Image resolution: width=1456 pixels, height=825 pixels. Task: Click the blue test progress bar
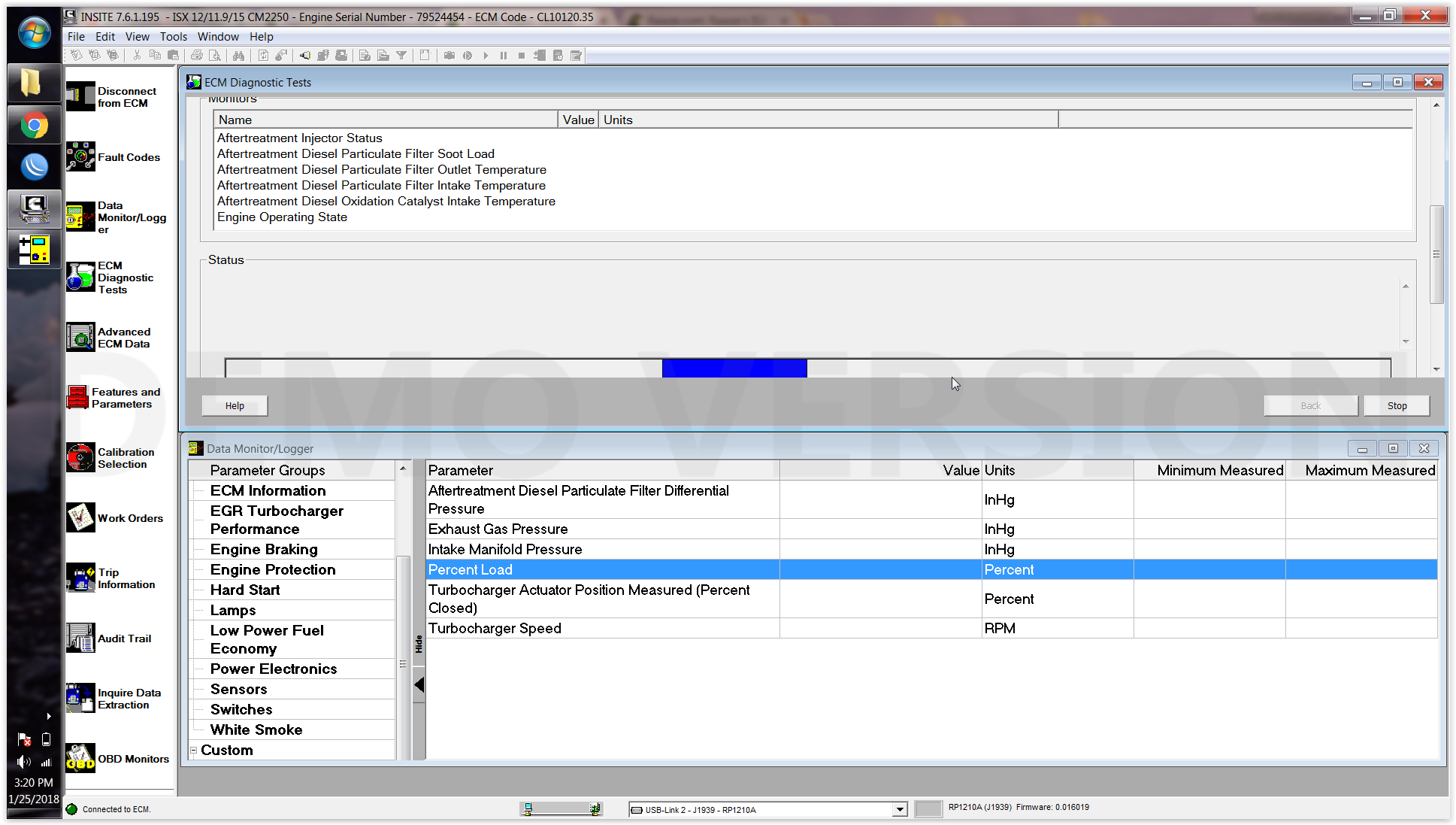[734, 368]
